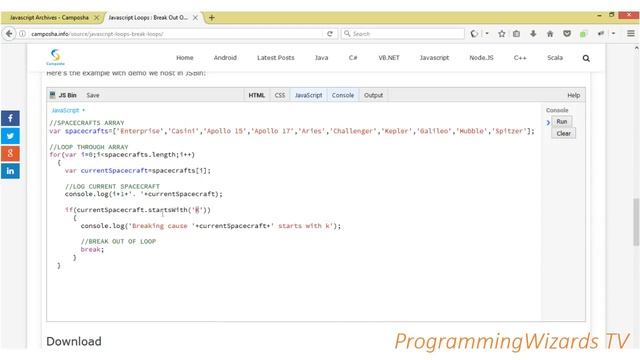Go back with the browser back arrow
The image size is (640, 360).
click(x=9, y=34)
